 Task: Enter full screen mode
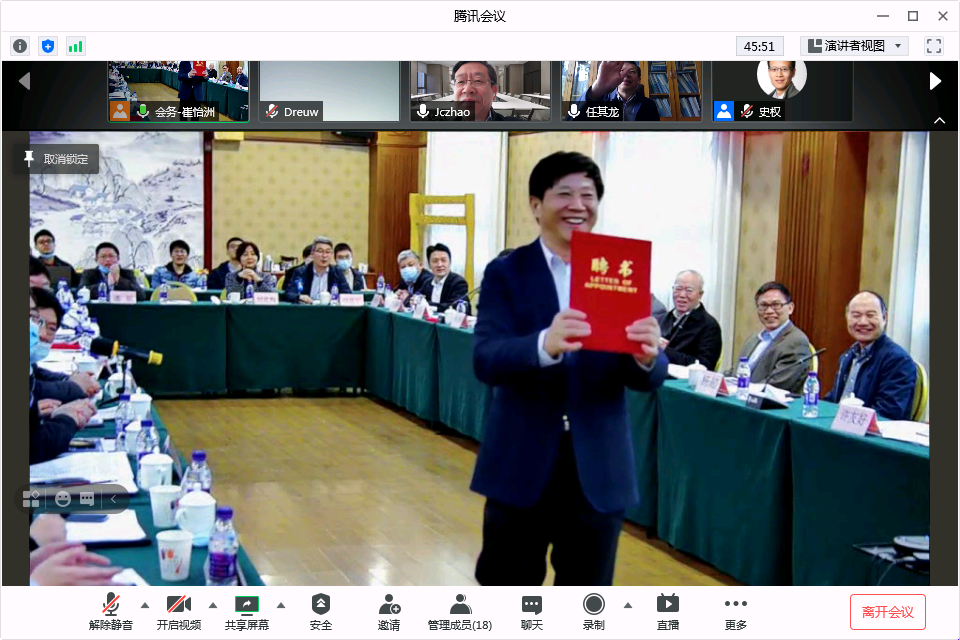coord(934,46)
